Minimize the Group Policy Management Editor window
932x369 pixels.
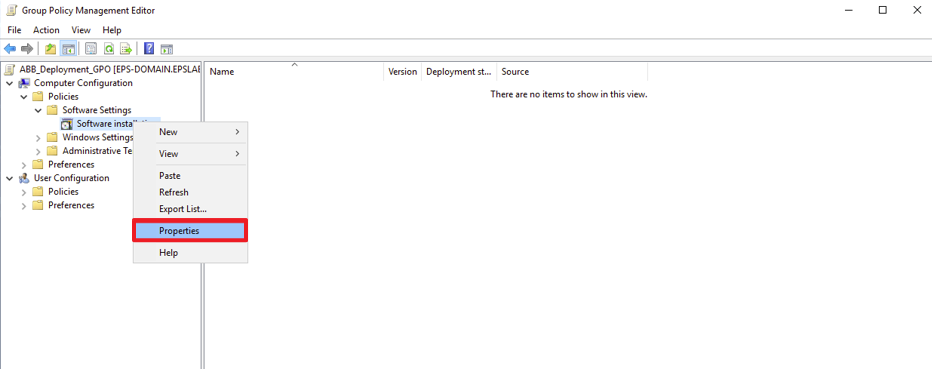(849, 10)
